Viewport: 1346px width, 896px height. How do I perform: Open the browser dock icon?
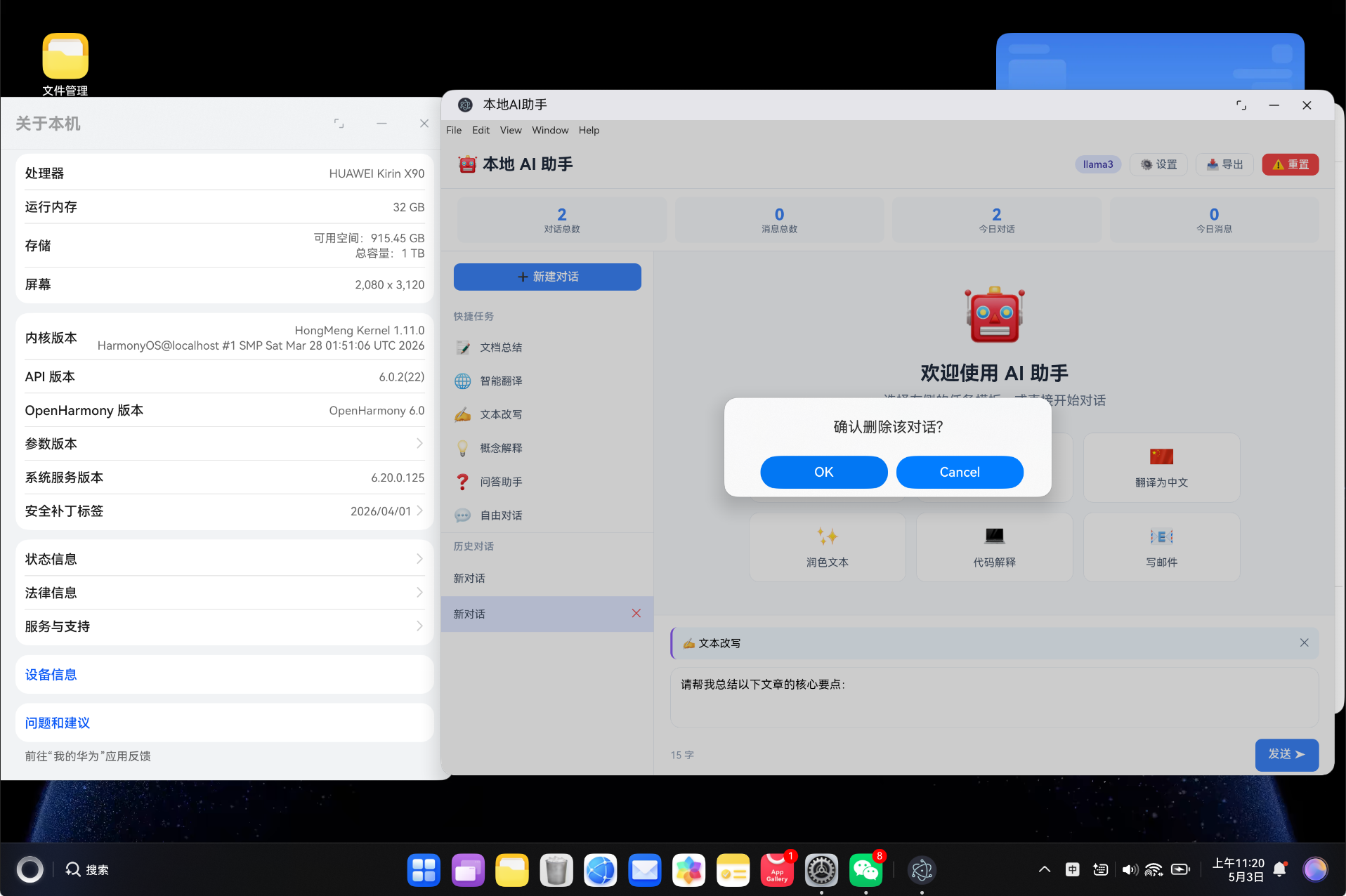pos(601,871)
